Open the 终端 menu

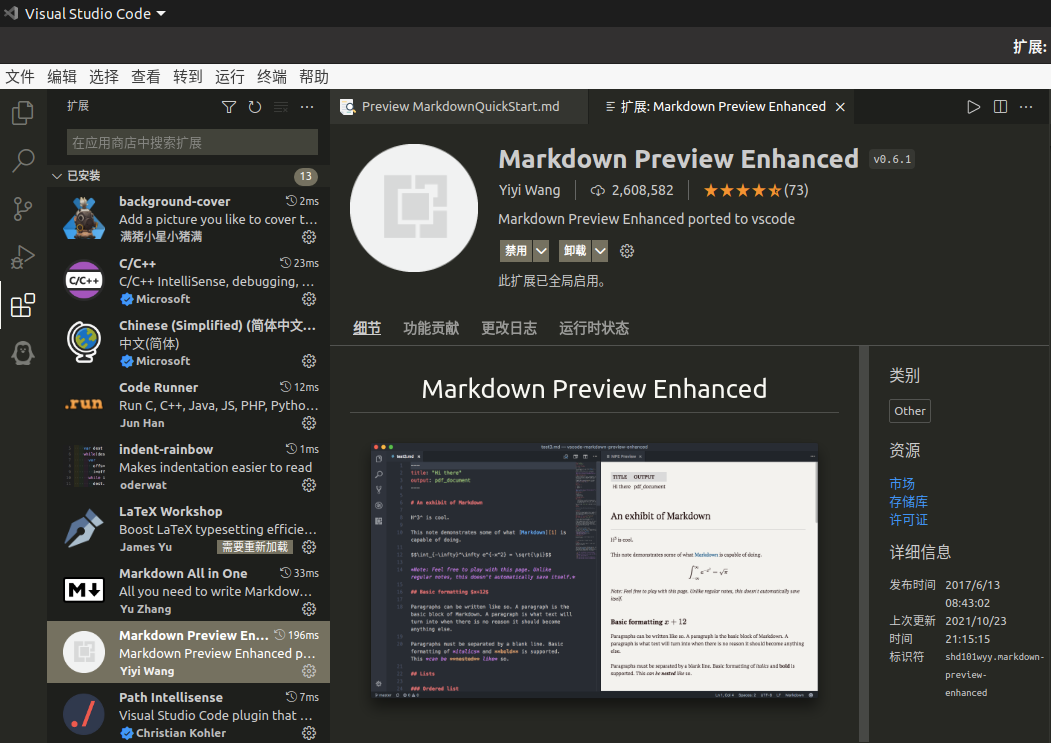coord(272,77)
